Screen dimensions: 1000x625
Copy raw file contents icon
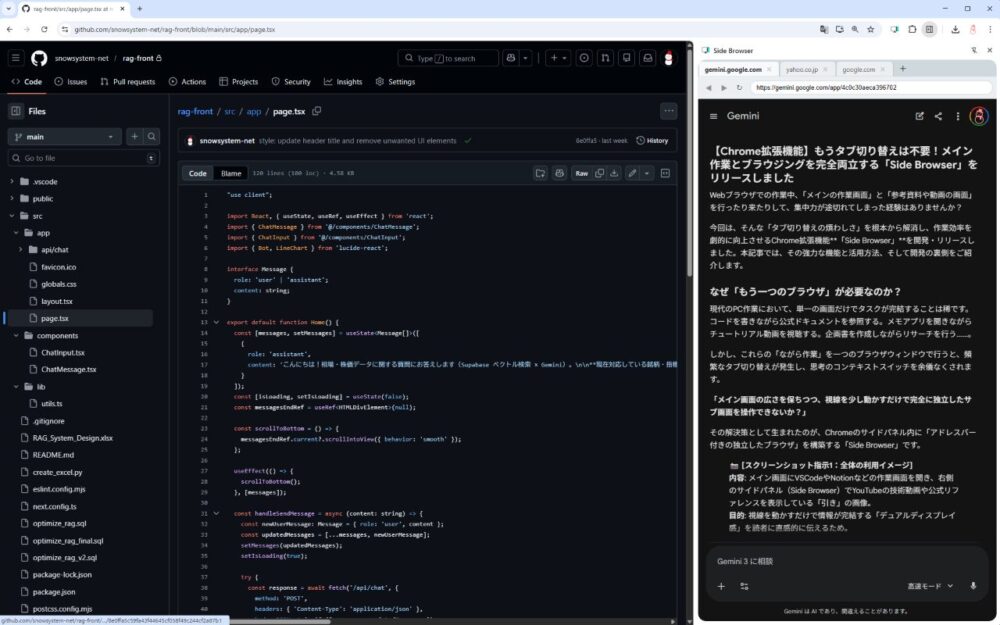(x=599, y=173)
